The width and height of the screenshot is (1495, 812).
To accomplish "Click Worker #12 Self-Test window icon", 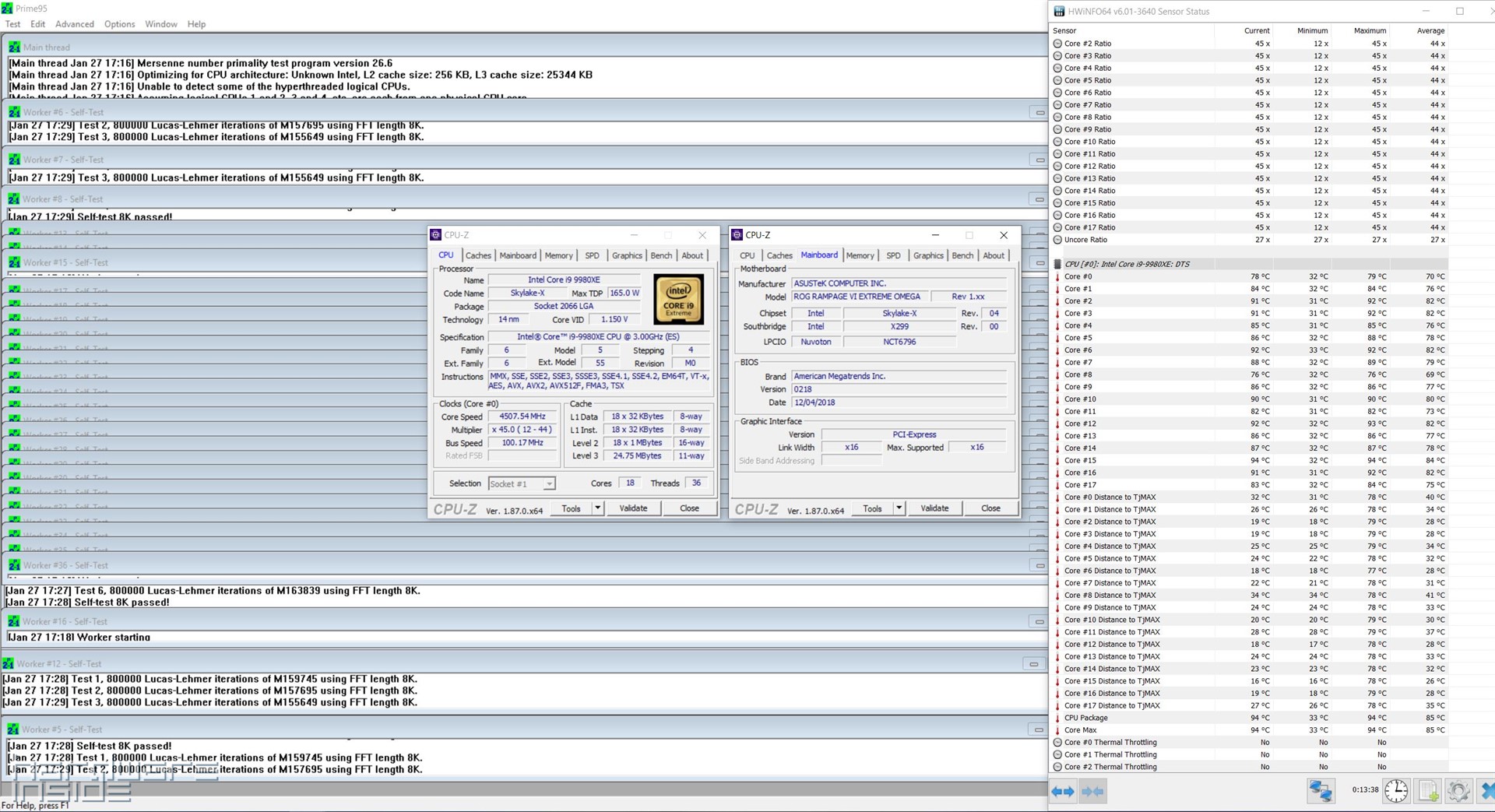I will [x=8, y=663].
